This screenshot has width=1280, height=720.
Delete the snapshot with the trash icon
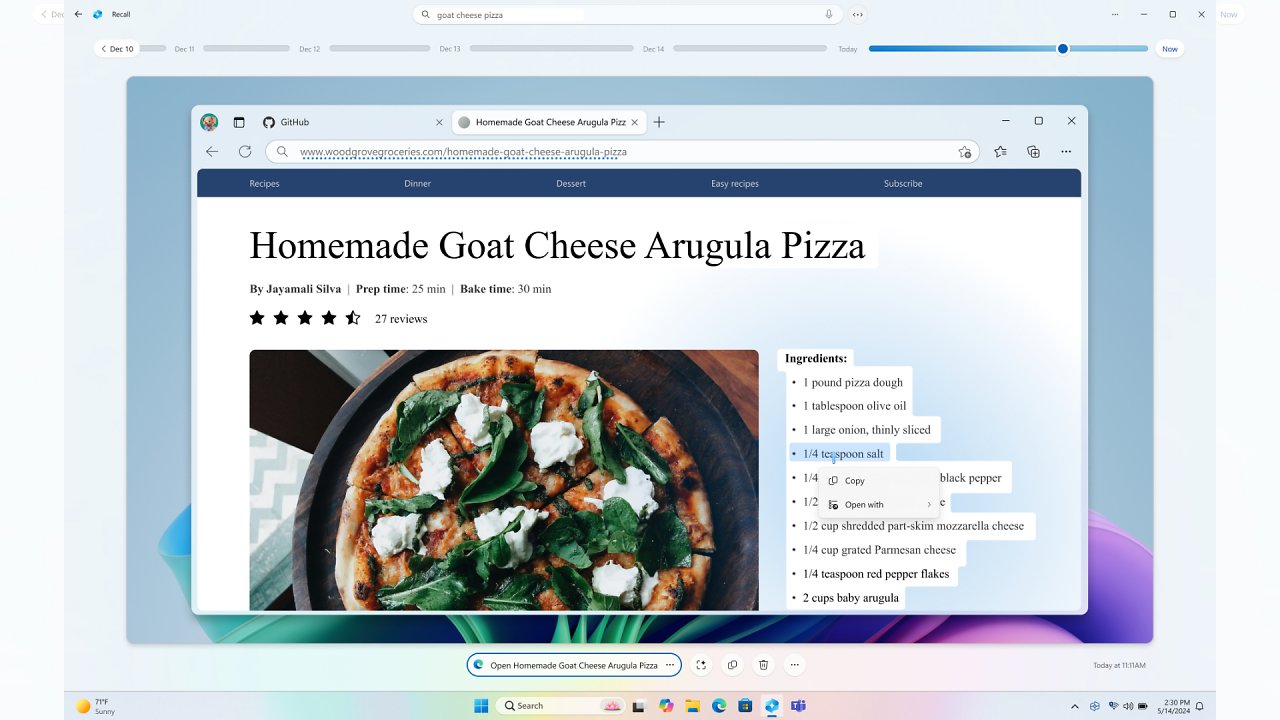click(x=764, y=665)
